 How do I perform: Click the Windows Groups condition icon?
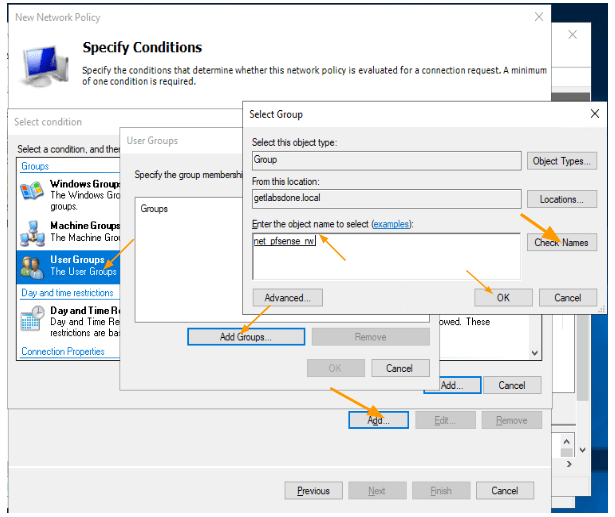[x=32, y=191]
